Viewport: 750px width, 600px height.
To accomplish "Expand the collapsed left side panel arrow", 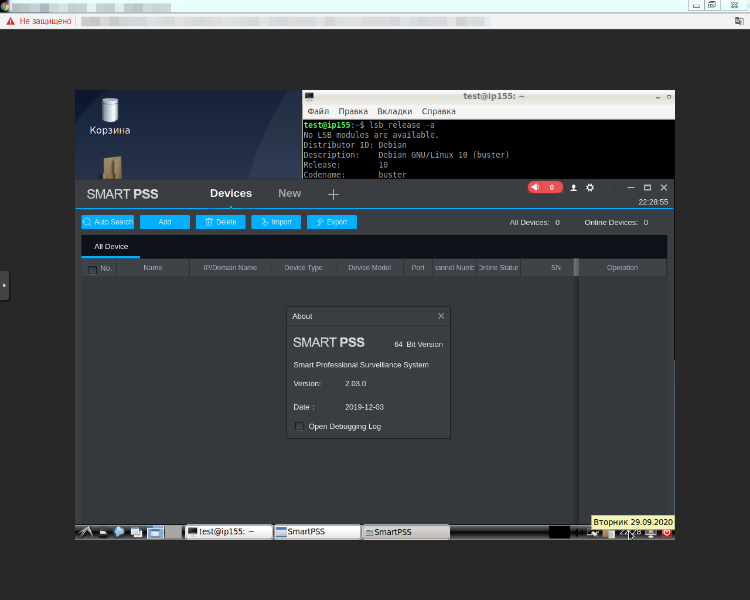I will click(x=4, y=286).
